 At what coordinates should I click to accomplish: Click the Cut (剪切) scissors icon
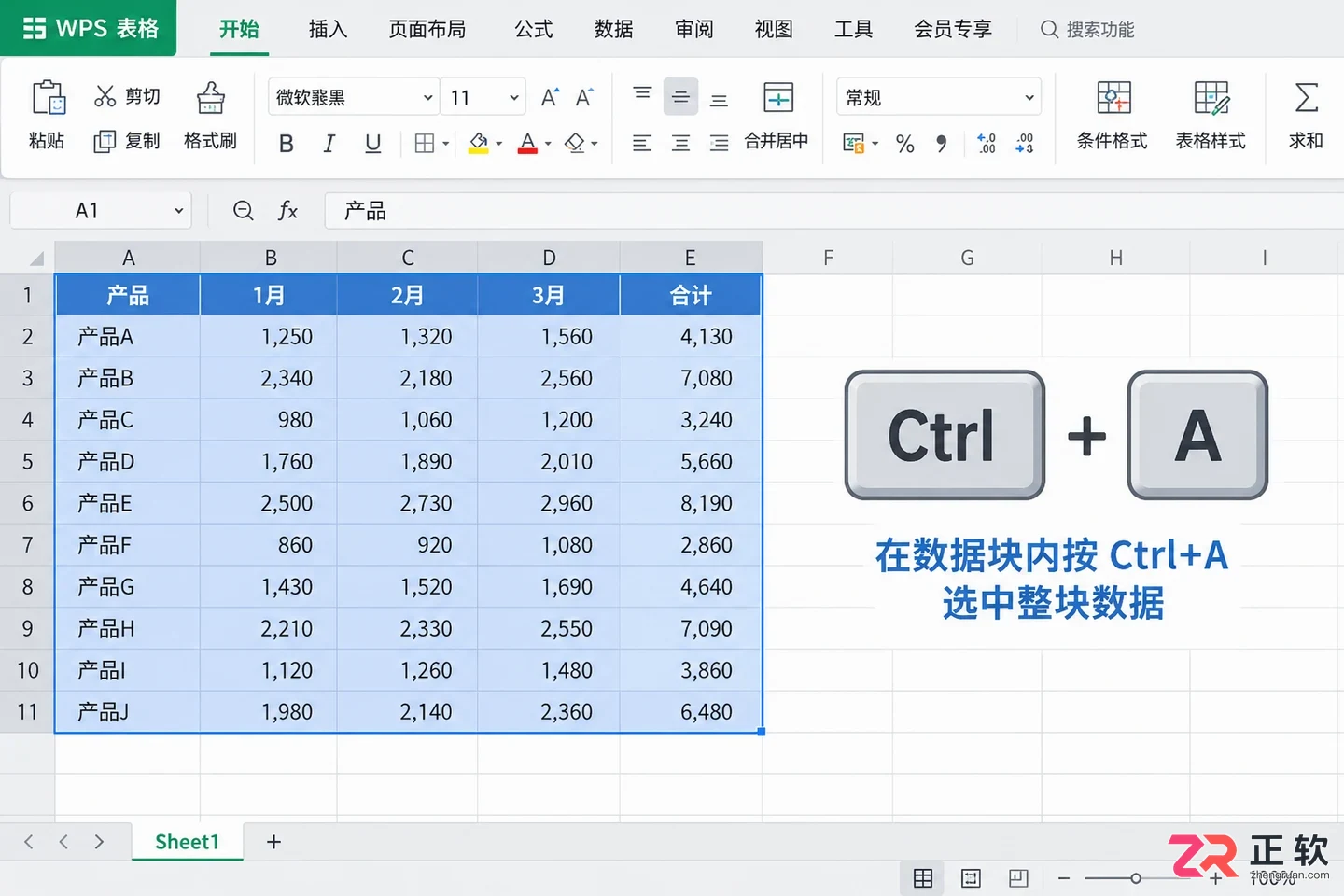[105, 96]
